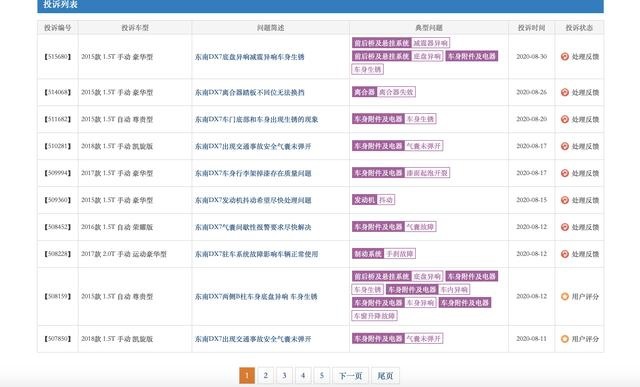Open complaint 东南DX7车身行李架掉漆存在质量问题
This screenshot has height=387, width=640.
(253, 173)
